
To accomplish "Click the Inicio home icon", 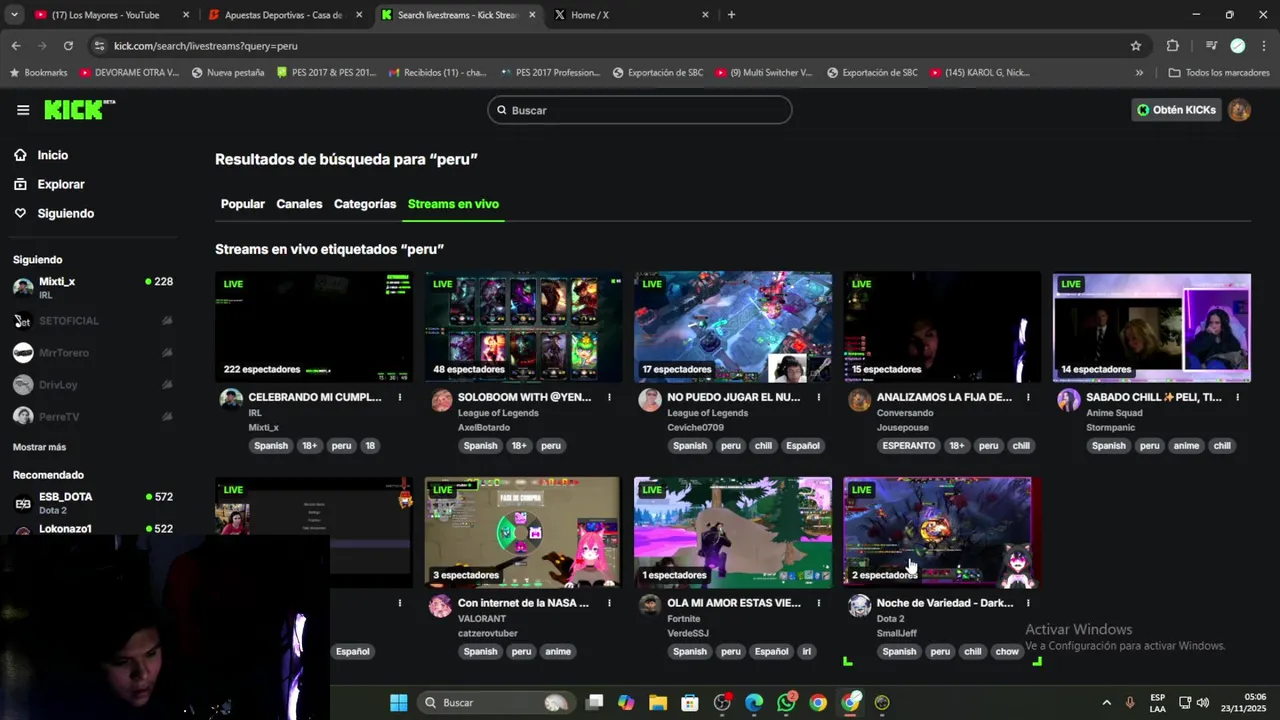I will point(20,155).
